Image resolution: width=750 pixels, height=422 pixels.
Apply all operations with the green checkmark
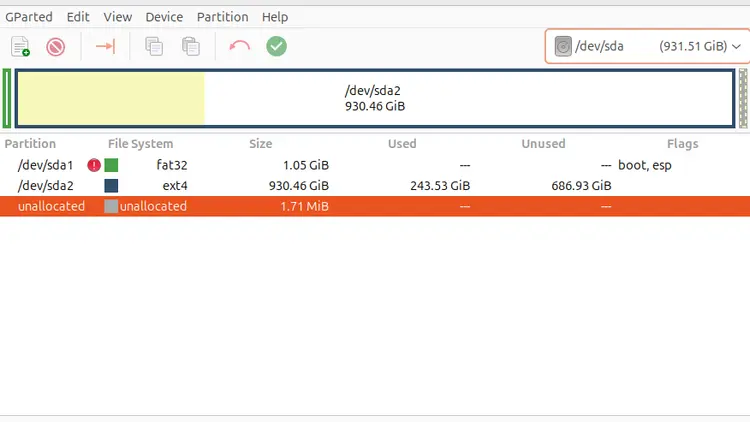276,46
